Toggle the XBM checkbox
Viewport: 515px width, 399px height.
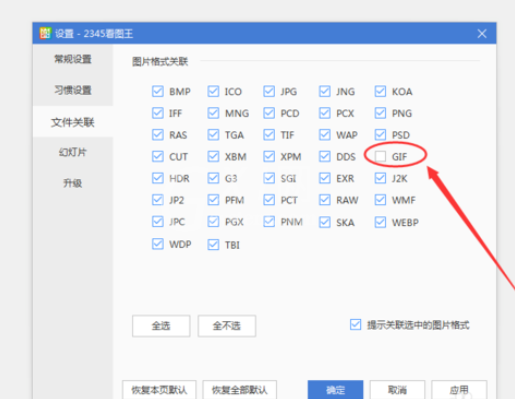213,156
